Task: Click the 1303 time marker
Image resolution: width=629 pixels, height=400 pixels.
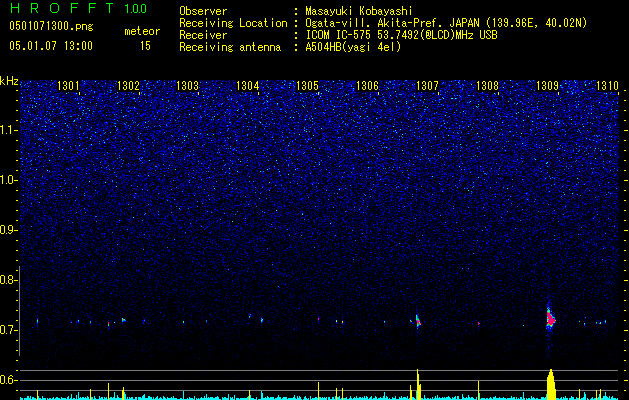Action: click(x=188, y=86)
